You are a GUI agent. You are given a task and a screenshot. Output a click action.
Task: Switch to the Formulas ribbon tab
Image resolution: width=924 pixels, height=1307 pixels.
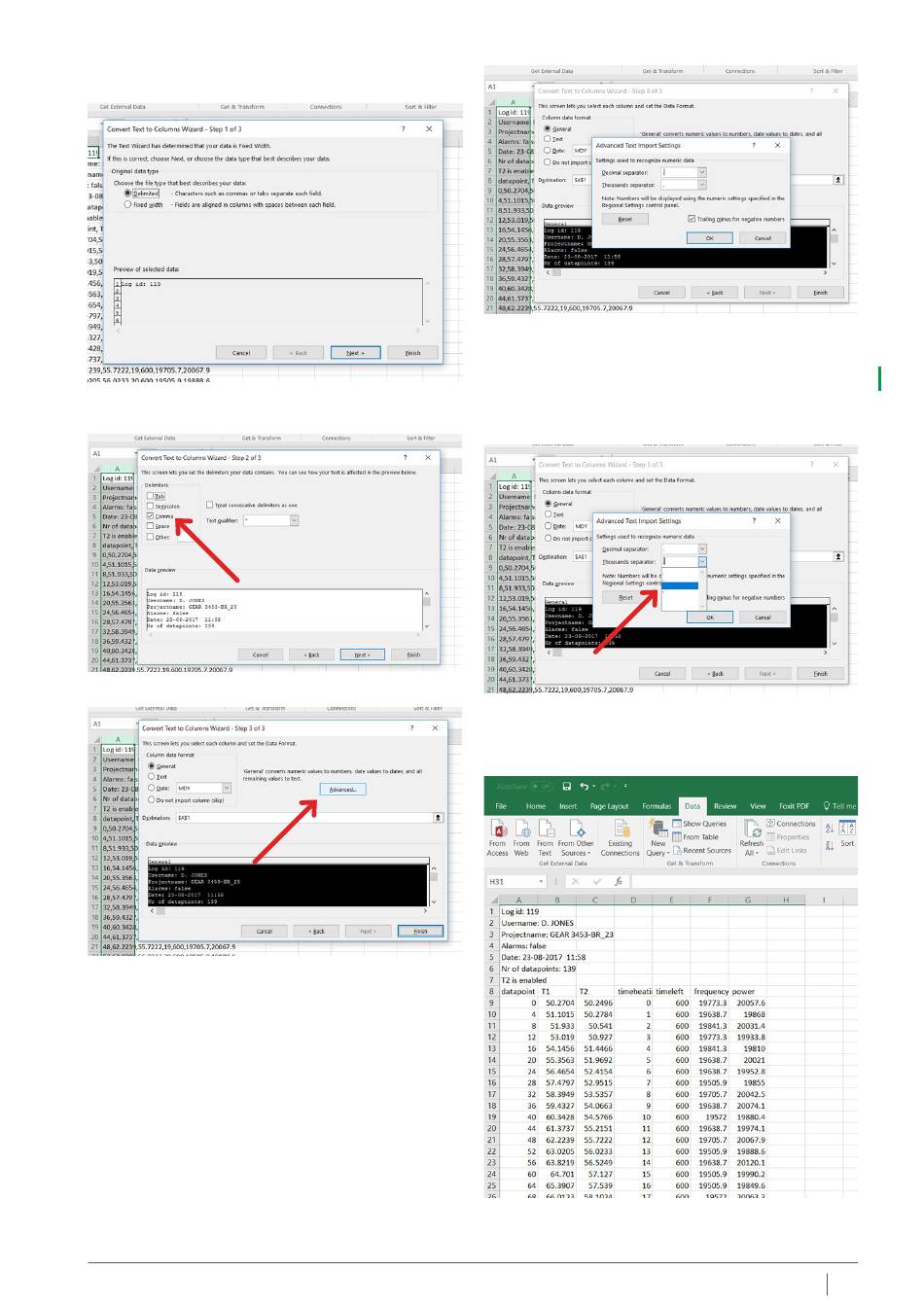(657, 806)
